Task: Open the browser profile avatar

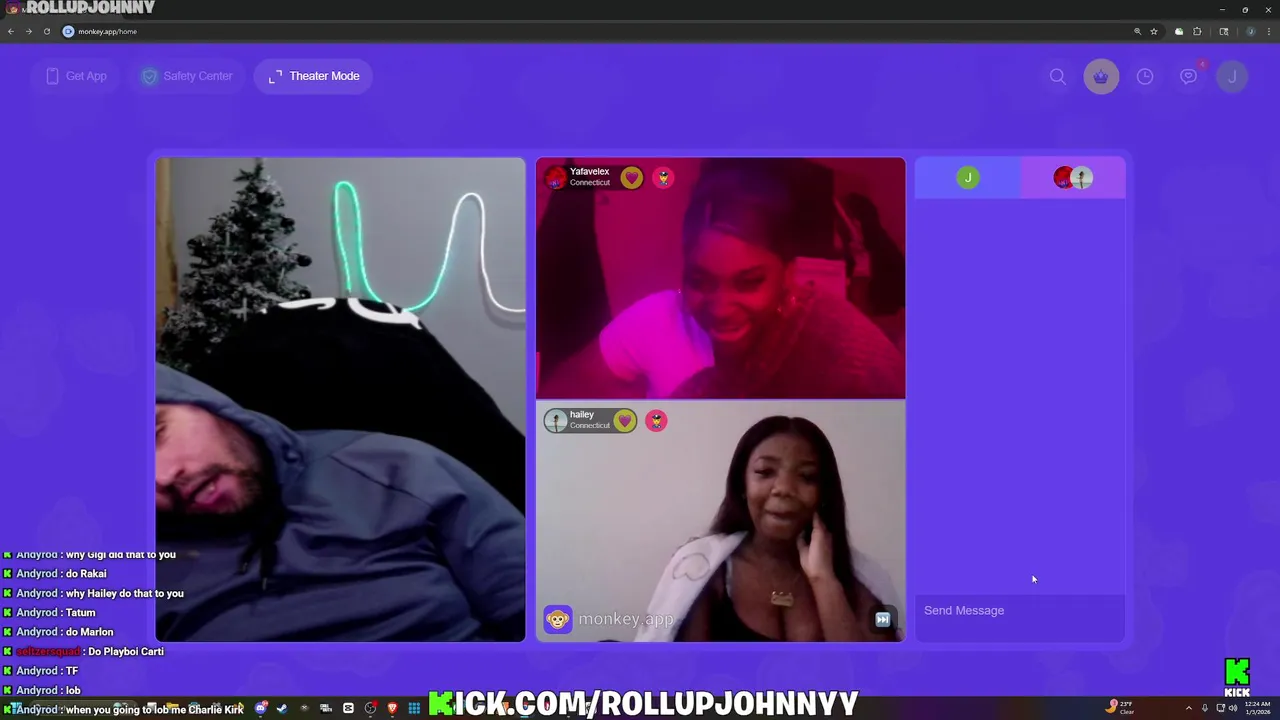Action: point(1250,31)
